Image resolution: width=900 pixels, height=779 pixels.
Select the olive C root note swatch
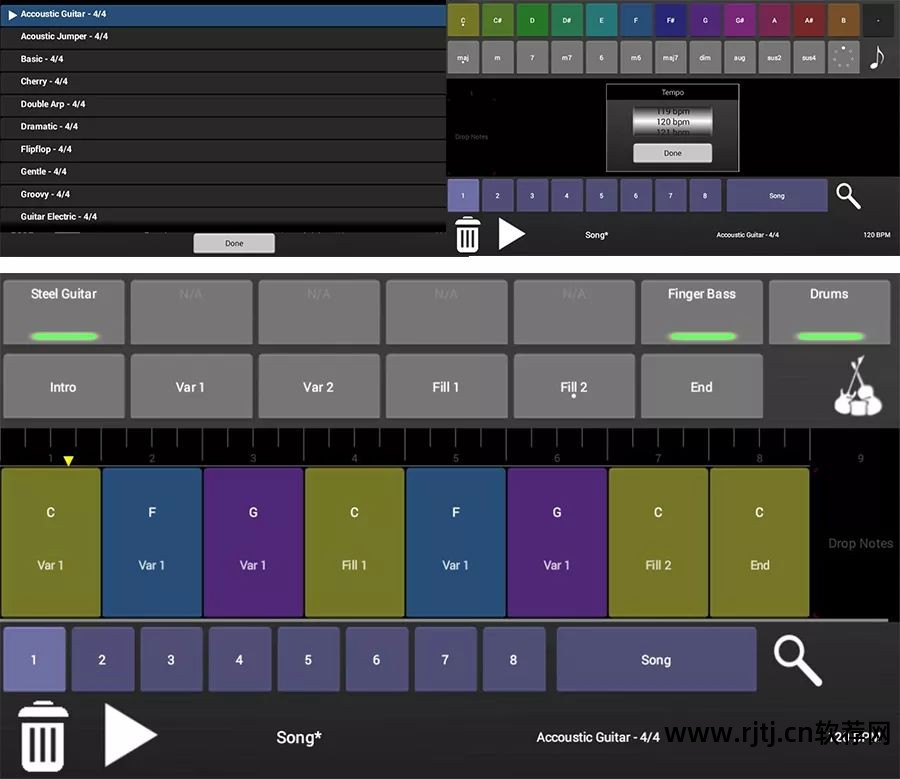[x=463, y=20]
